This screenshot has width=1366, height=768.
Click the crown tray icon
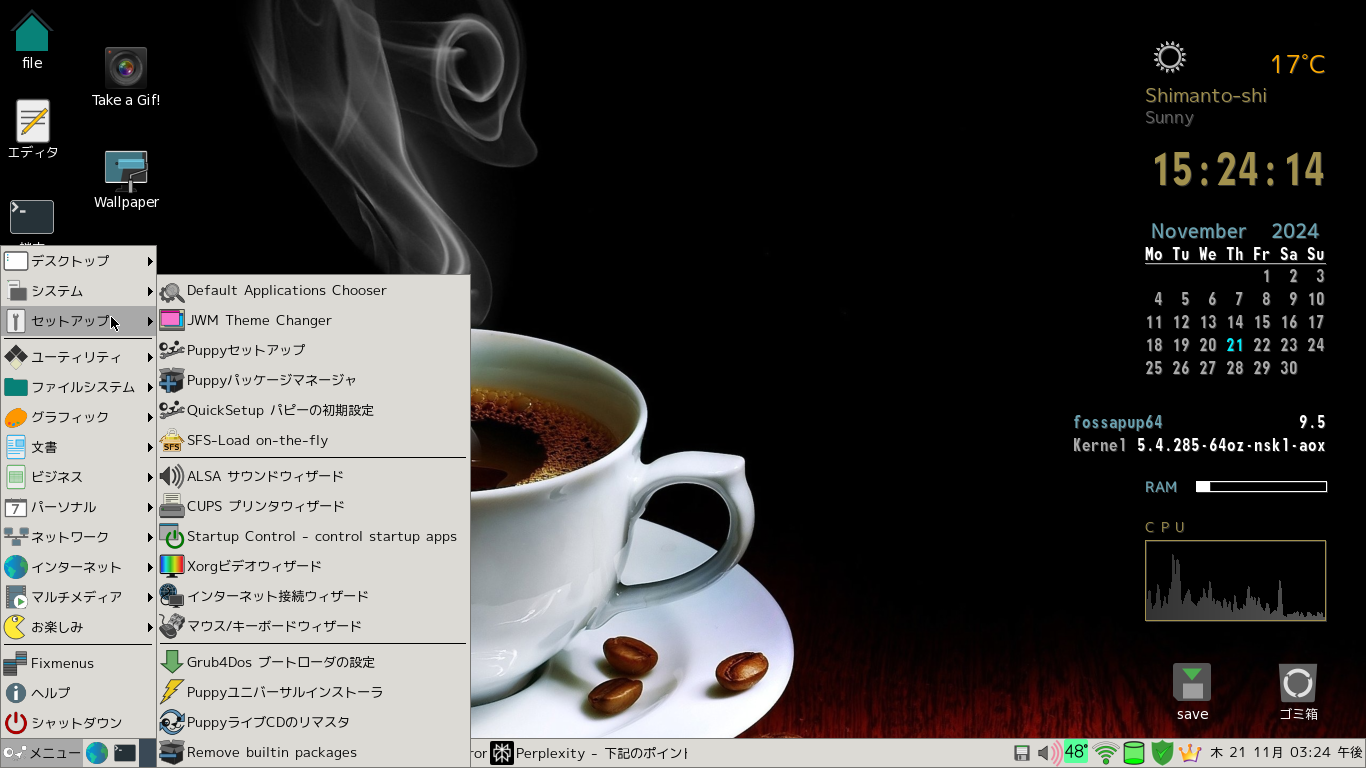click(x=1190, y=753)
